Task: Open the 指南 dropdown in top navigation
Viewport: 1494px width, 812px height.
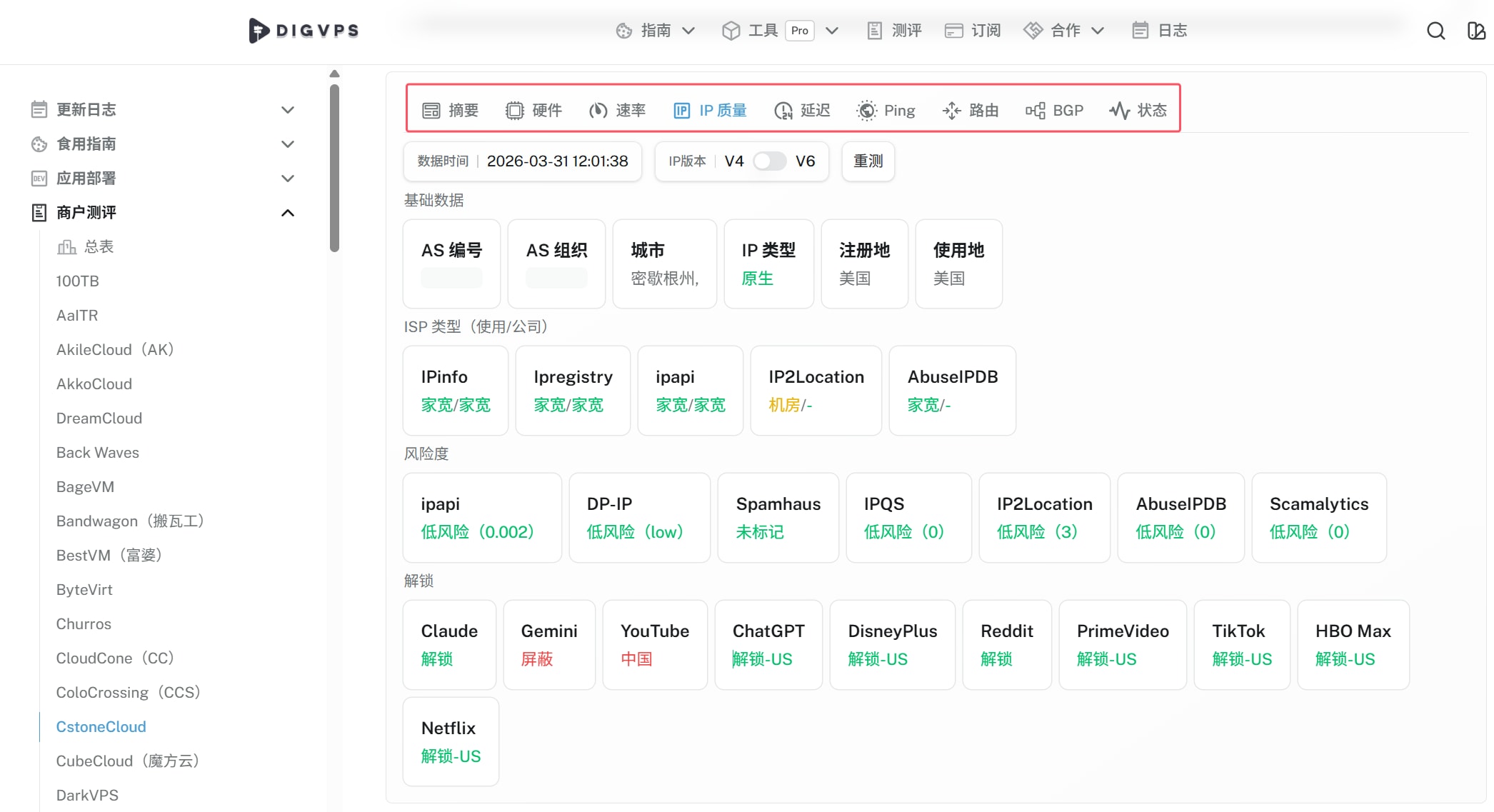Action: click(655, 31)
